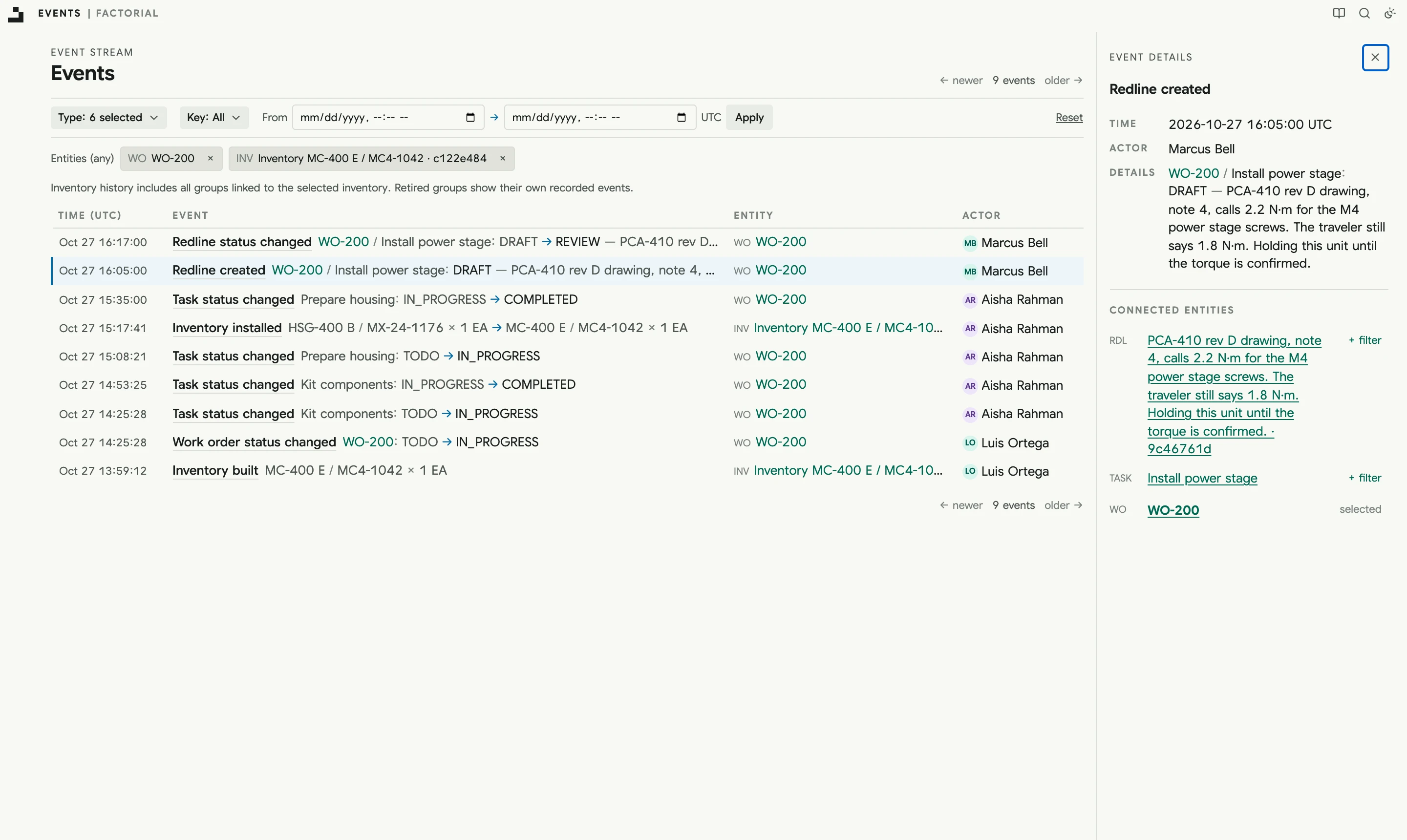Remove the Inventory MC-400 E filter chip

pyautogui.click(x=502, y=159)
